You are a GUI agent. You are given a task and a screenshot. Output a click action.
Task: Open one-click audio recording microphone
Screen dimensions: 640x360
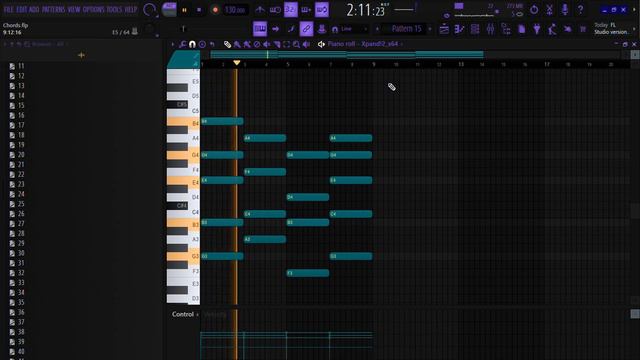point(565,10)
